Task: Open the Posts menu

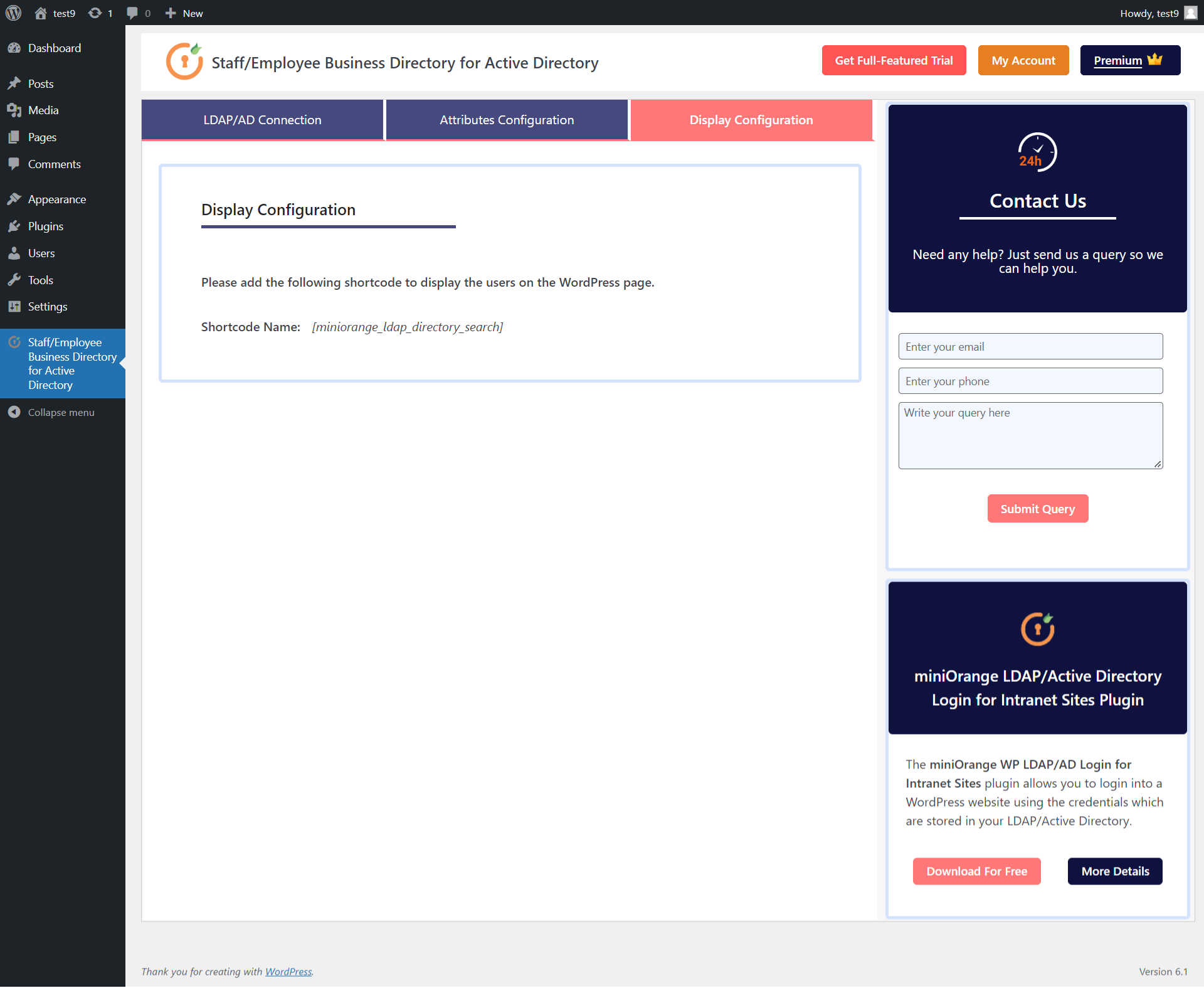Action: [x=63, y=83]
